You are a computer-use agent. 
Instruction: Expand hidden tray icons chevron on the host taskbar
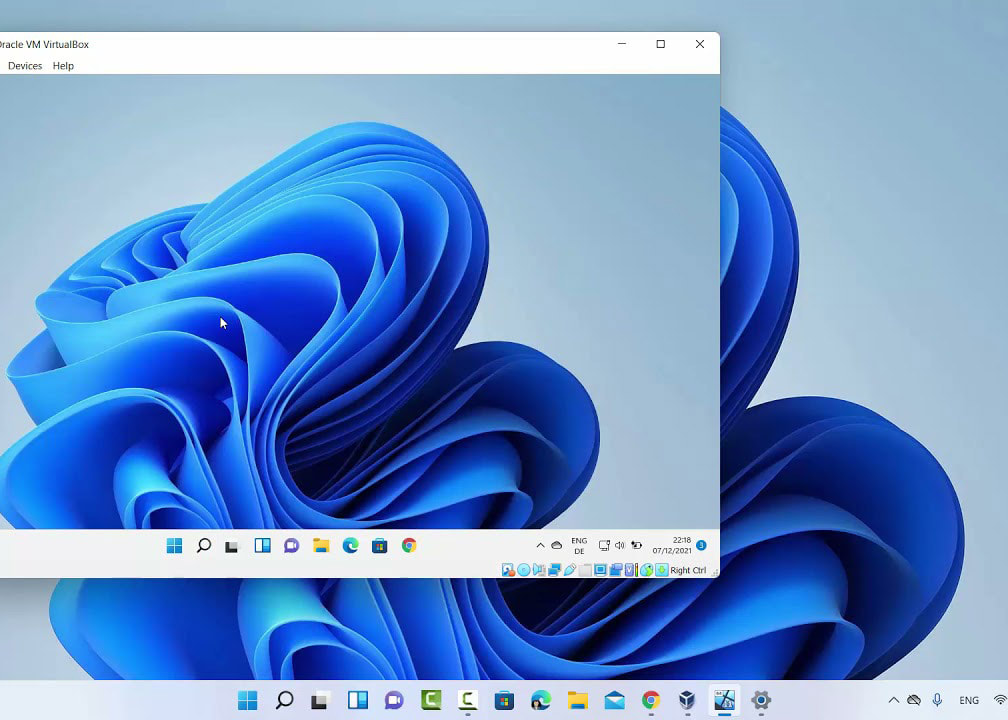pyautogui.click(x=894, y=700)
